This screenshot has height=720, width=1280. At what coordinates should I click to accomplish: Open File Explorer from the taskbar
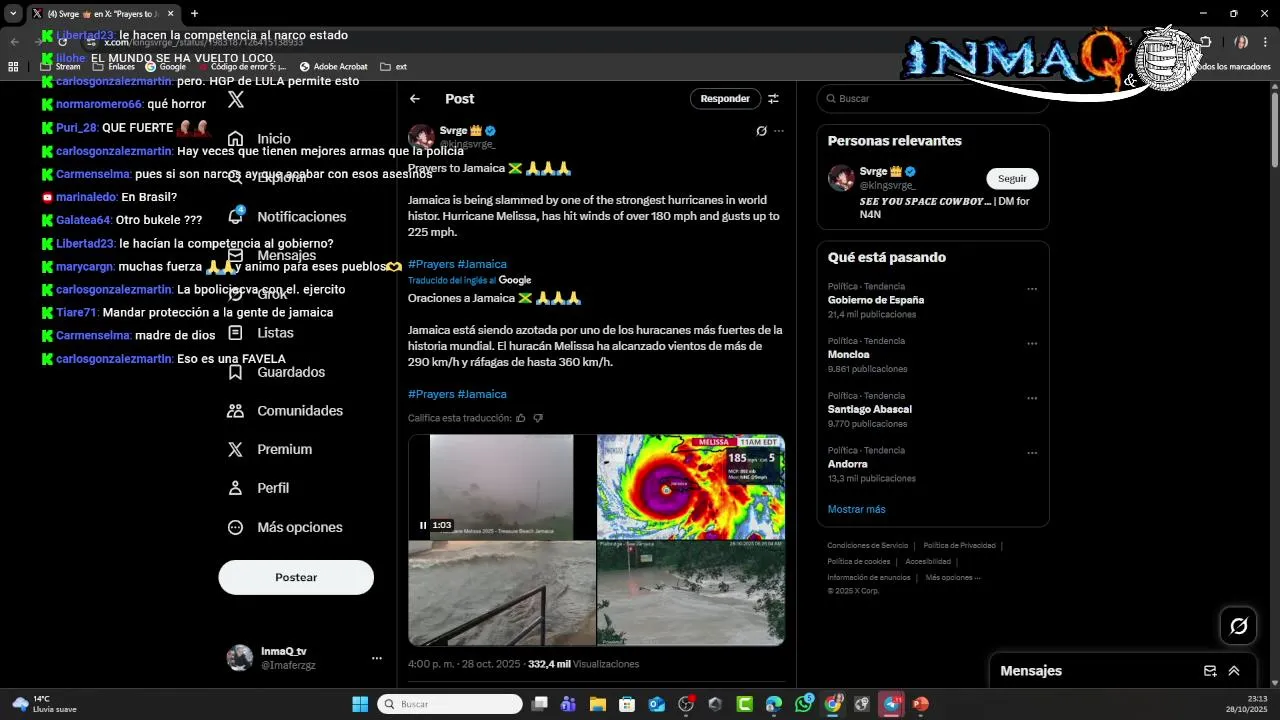598,704
